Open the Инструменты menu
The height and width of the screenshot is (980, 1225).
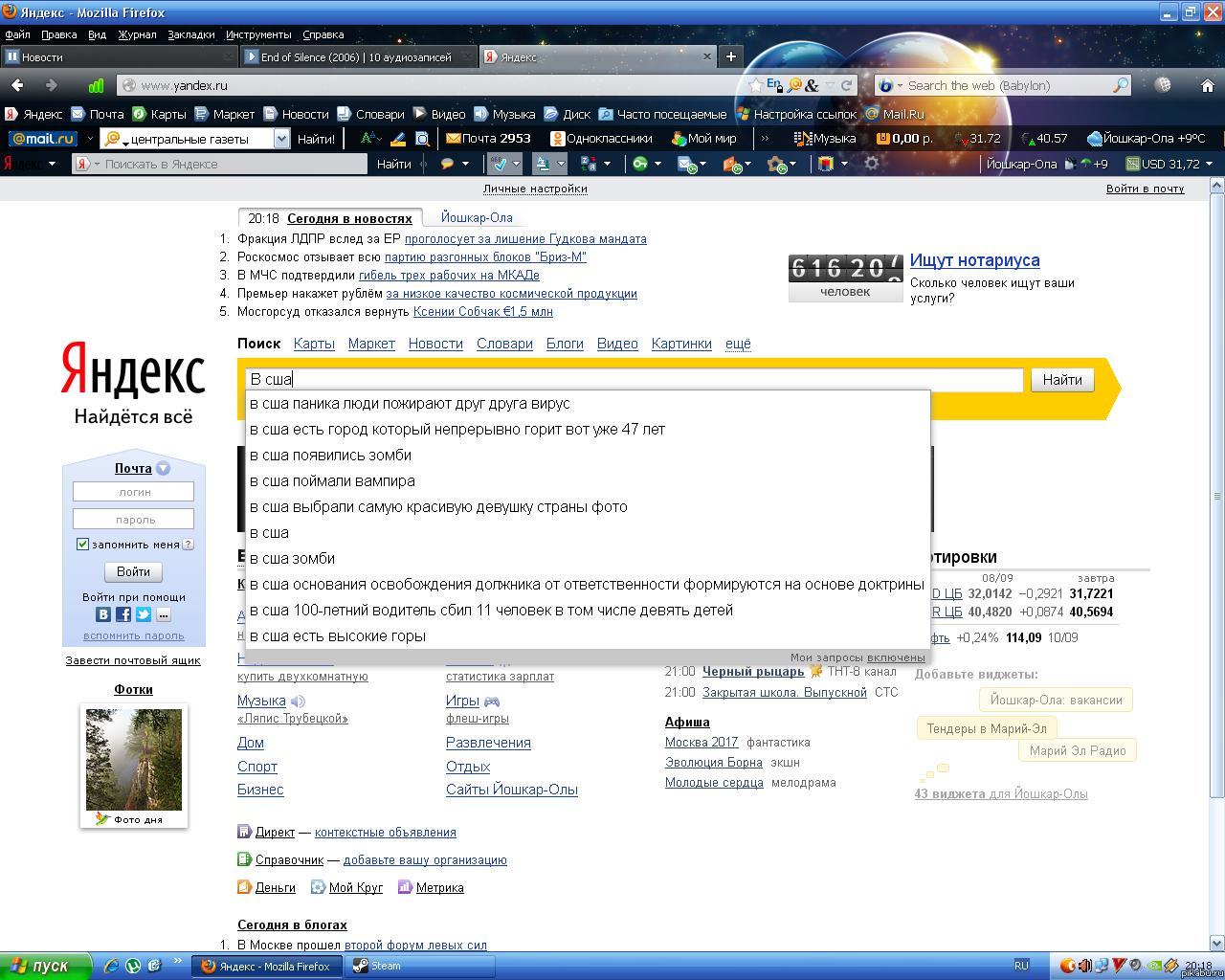pos(258,34)
